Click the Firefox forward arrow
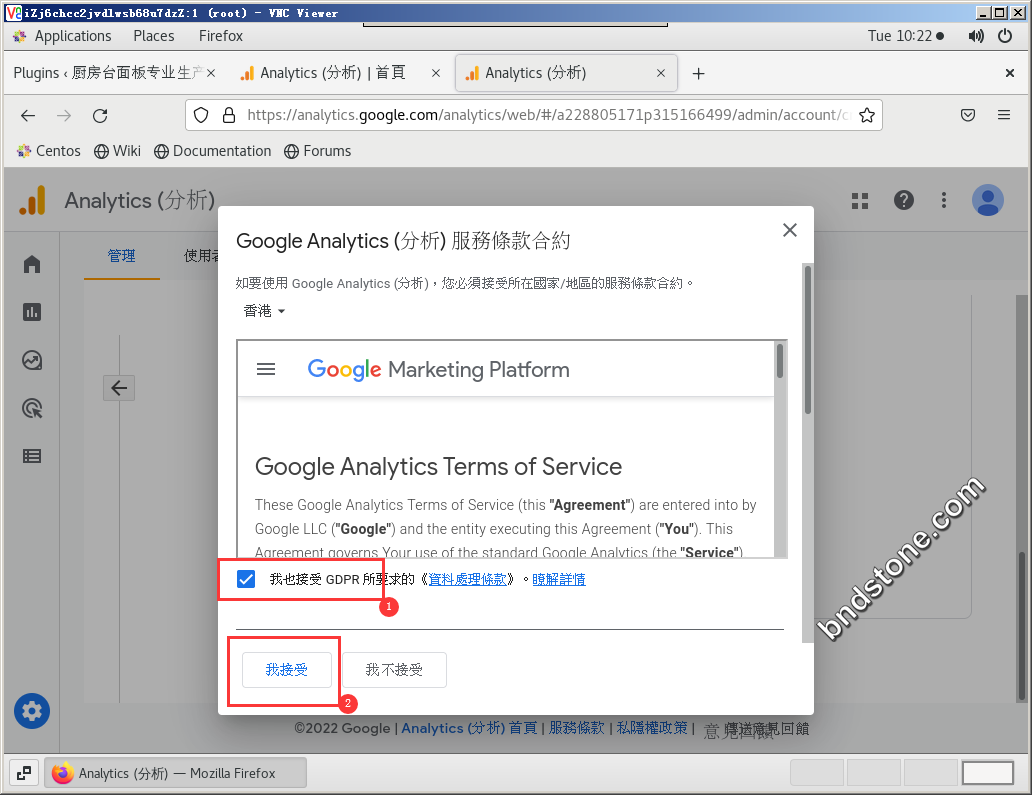 click(64, 116)
